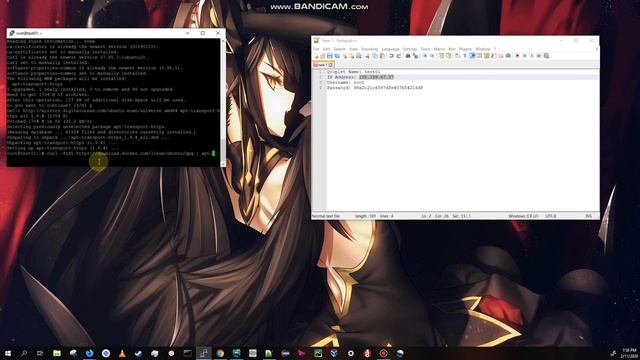Click the UTF-8 encoding status entry

(551, 216)
